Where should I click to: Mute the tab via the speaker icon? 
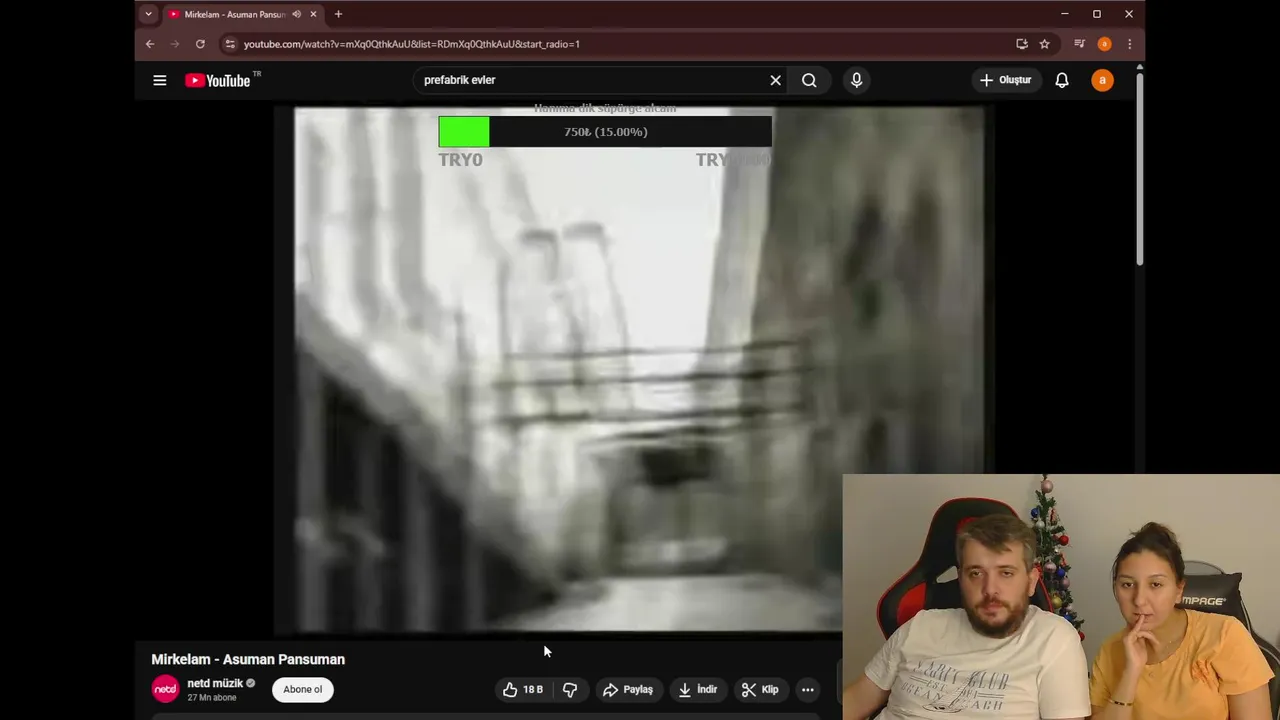coord(297,14)
